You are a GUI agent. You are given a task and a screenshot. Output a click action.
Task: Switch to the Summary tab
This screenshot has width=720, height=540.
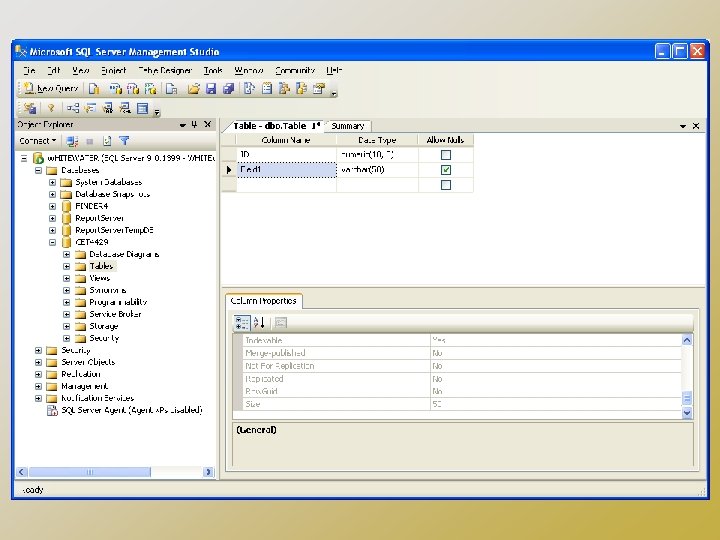tap(348, 126)
